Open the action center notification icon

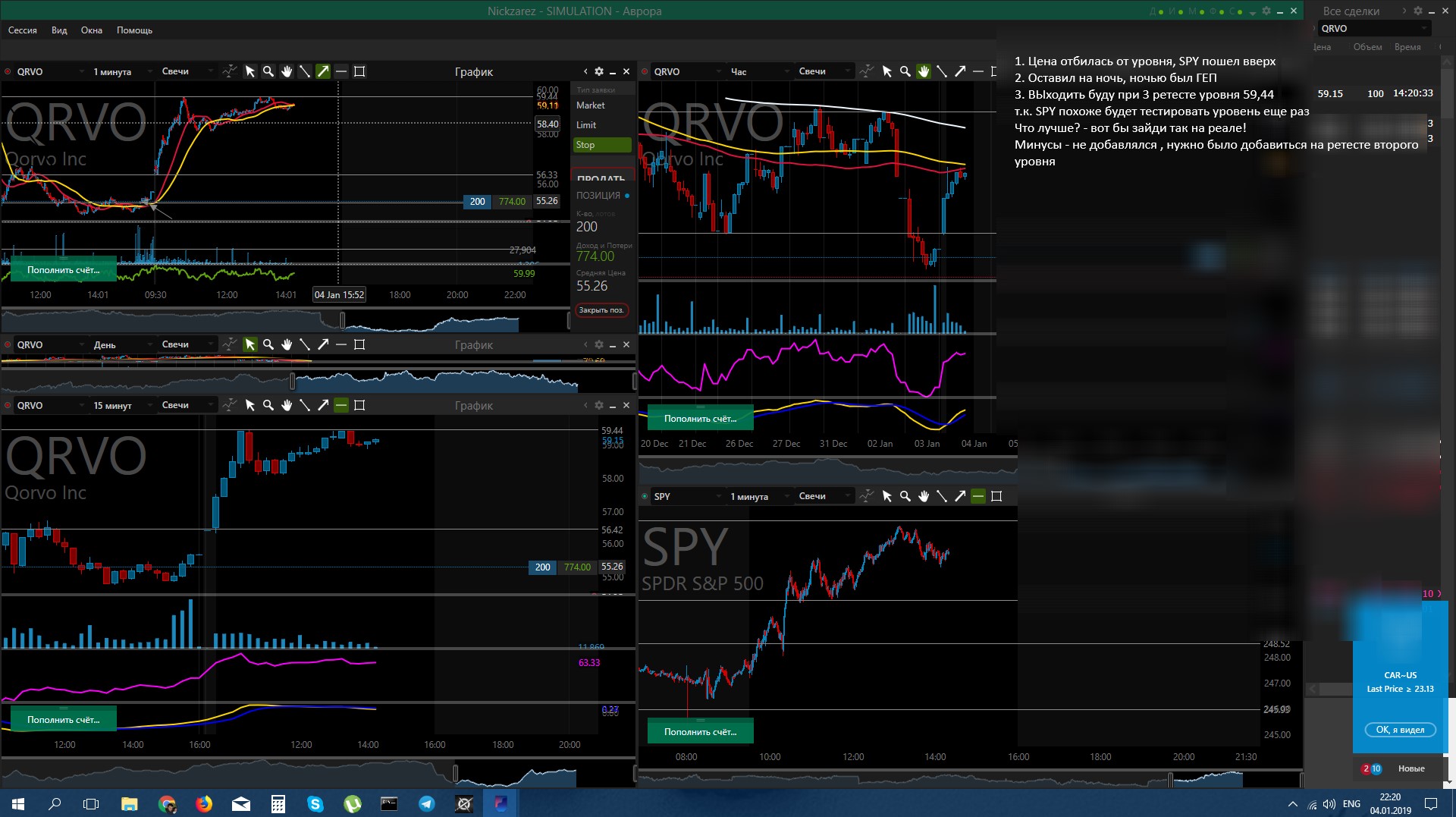(1431, 803)
